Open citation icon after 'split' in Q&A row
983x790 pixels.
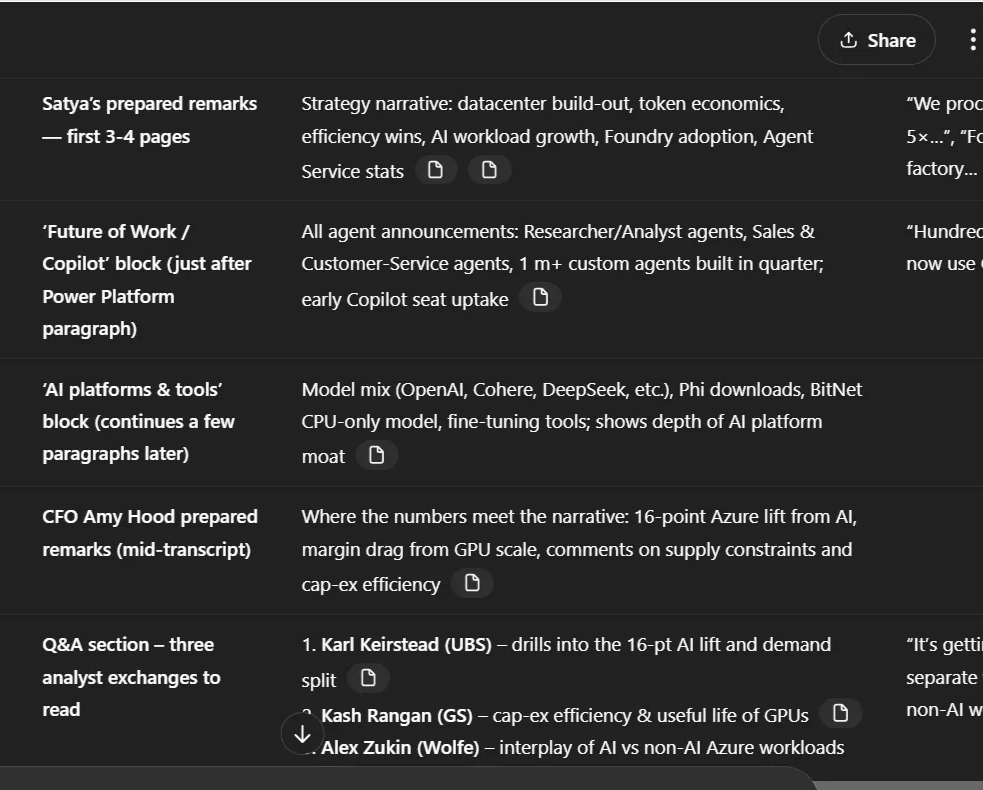click(x=368, y=678)
